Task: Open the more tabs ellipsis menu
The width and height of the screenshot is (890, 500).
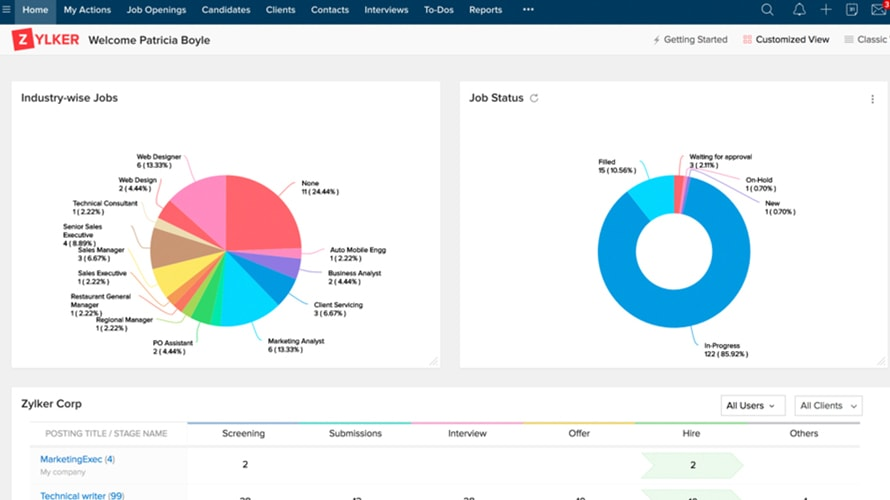Action: [x=528, y=10]
